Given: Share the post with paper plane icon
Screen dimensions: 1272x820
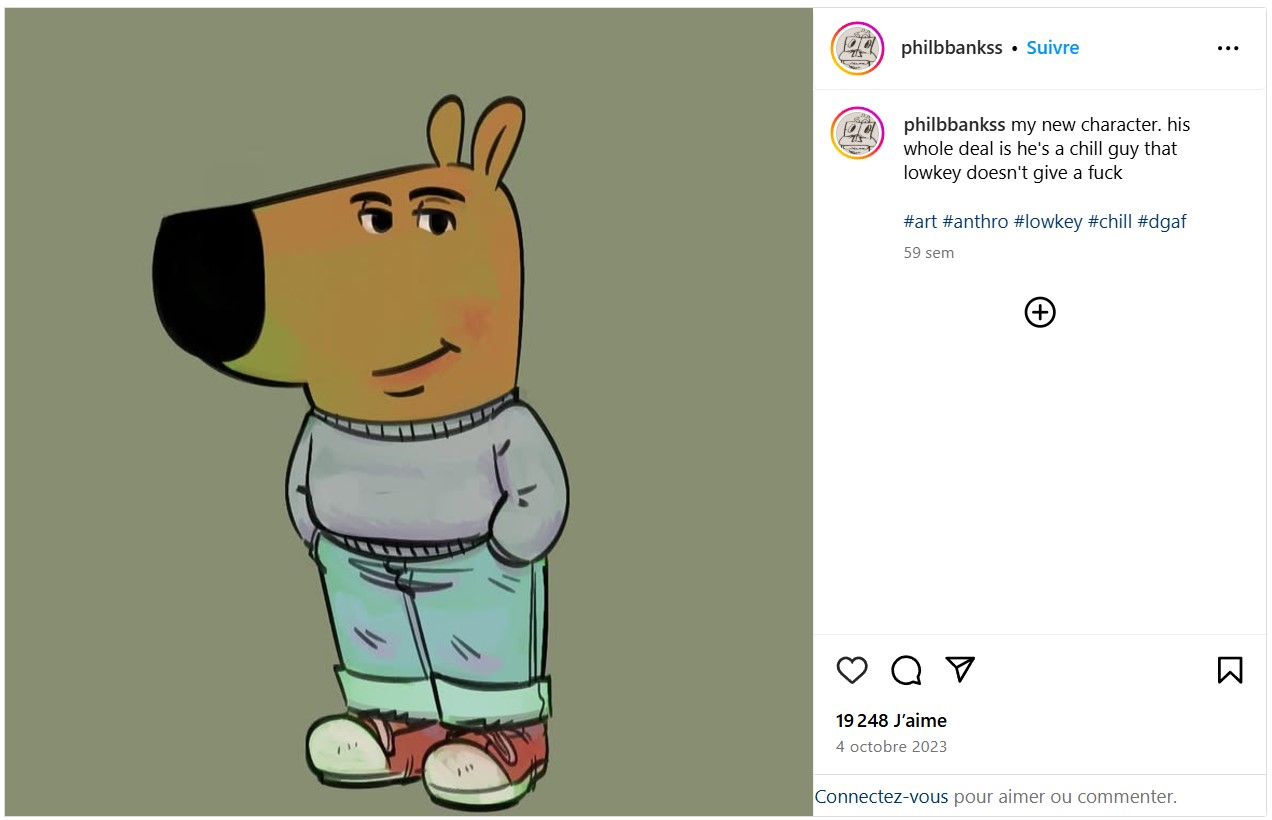Looking at the screenshot, I should tap(960, 669).
